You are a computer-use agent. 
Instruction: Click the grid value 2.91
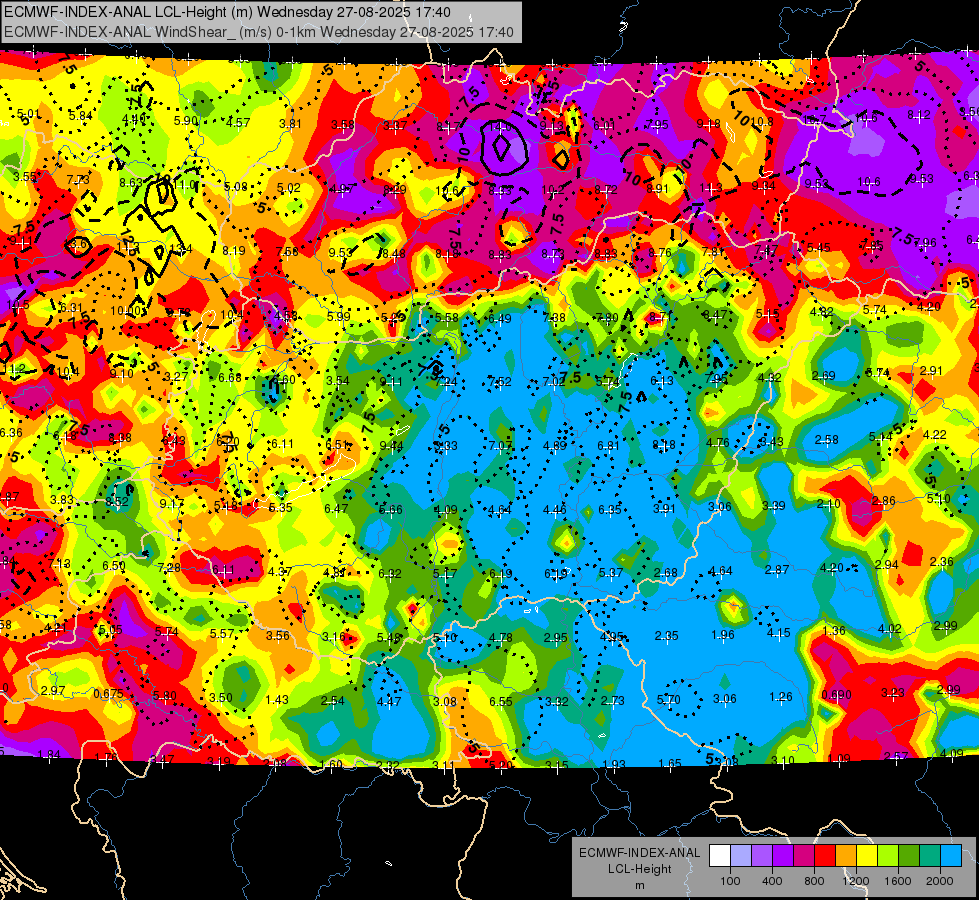tap(931, 370)
